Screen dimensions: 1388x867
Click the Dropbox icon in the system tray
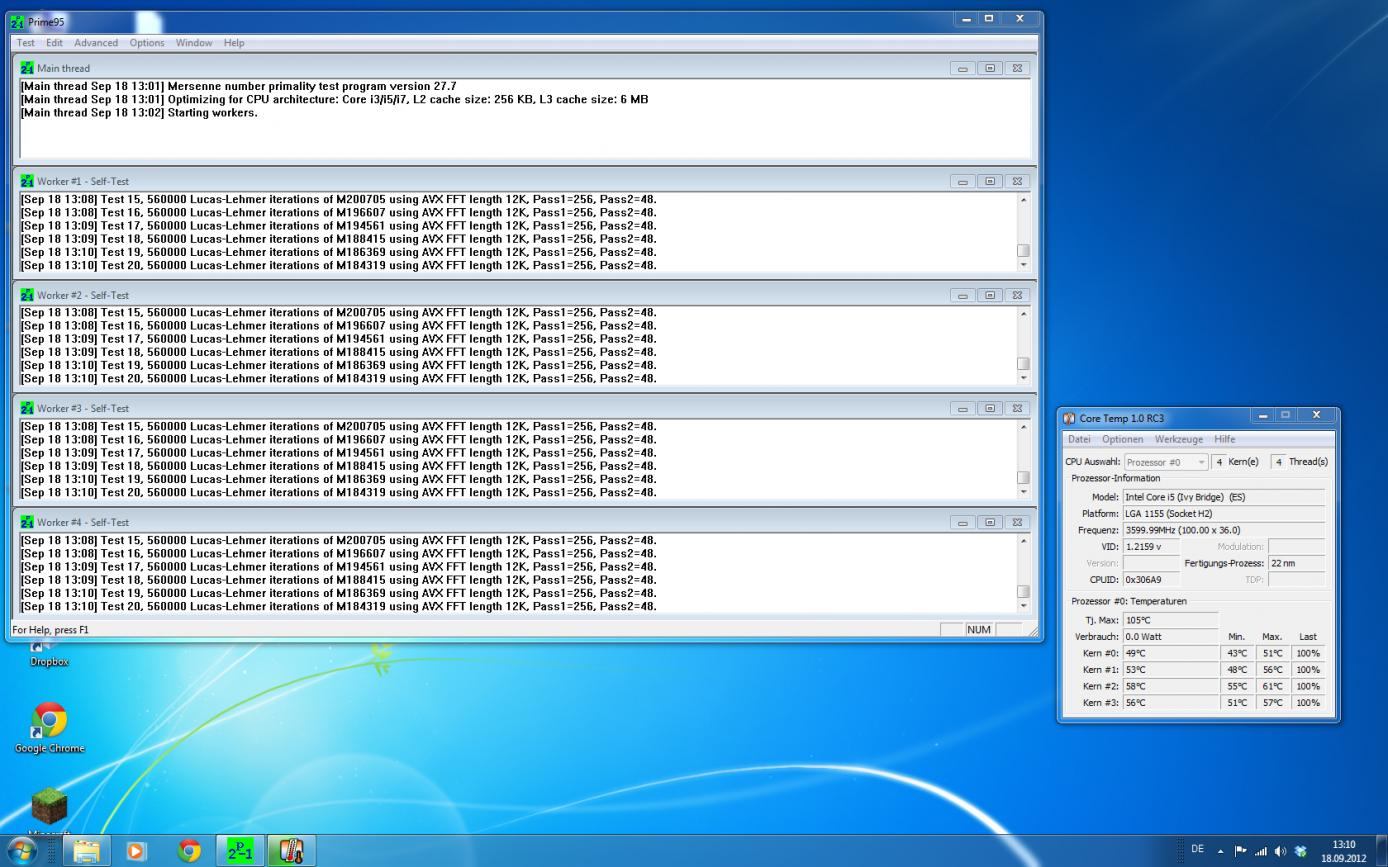pos(1301,850)
